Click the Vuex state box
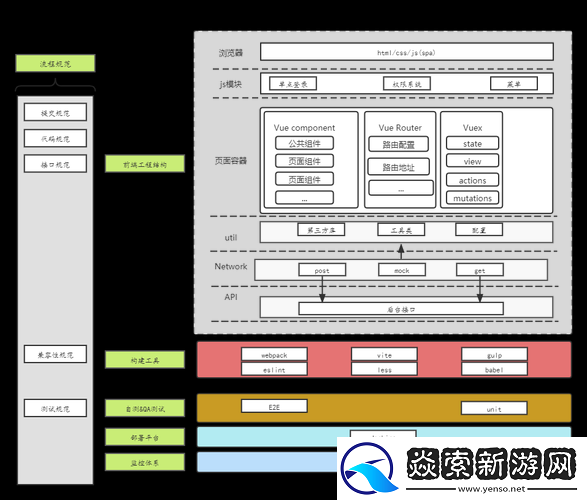 pos(472,143)
